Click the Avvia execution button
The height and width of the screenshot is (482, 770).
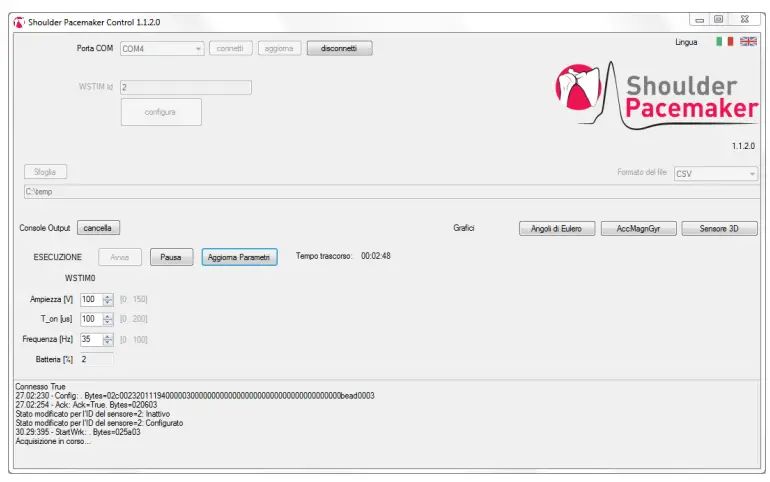[x=120, y=257]
